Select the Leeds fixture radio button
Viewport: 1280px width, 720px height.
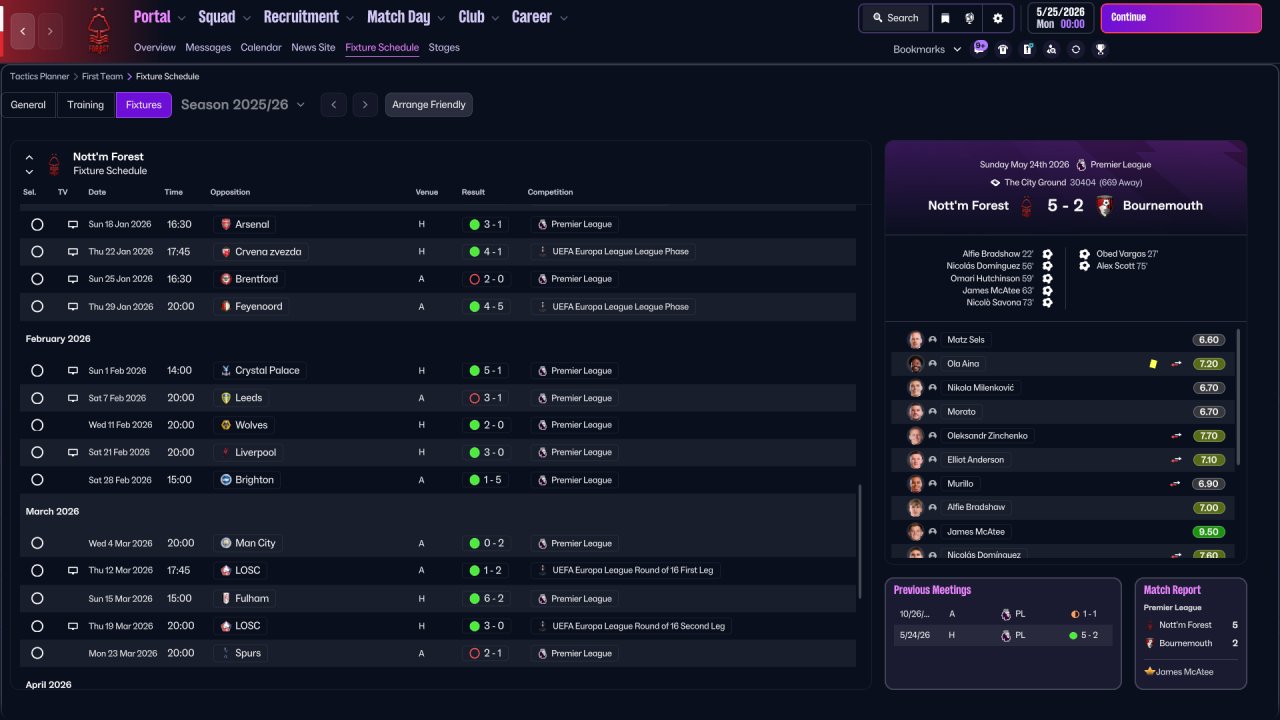pos(37,398)
